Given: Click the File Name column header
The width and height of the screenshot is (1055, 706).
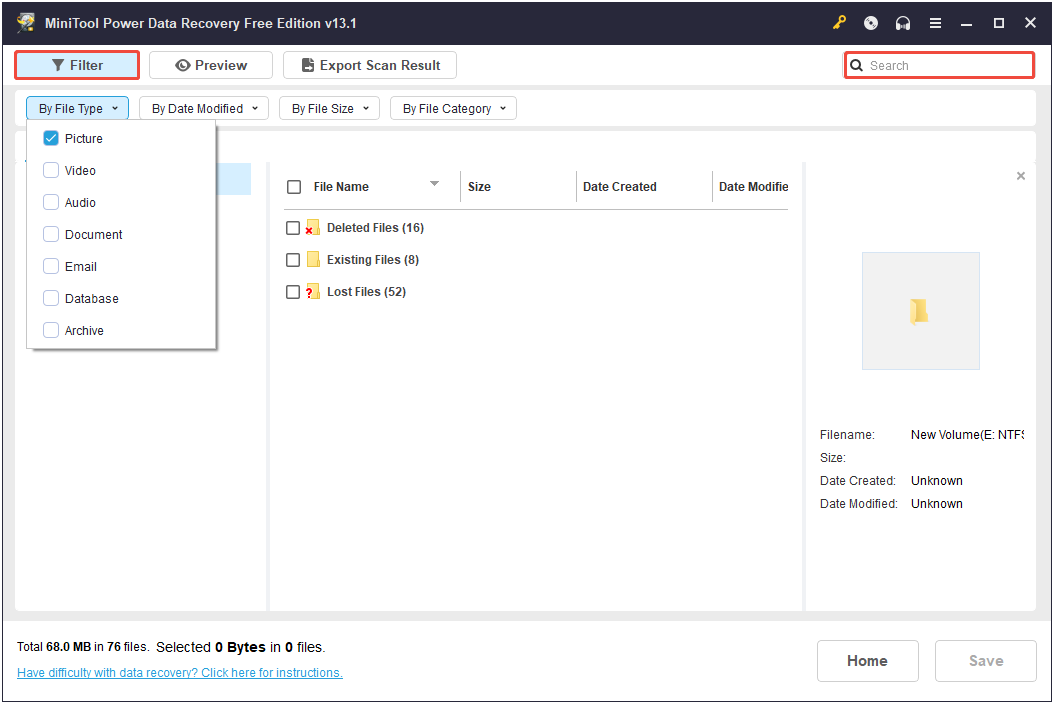Looking at the screenshot, I should (x=341, y=186).
